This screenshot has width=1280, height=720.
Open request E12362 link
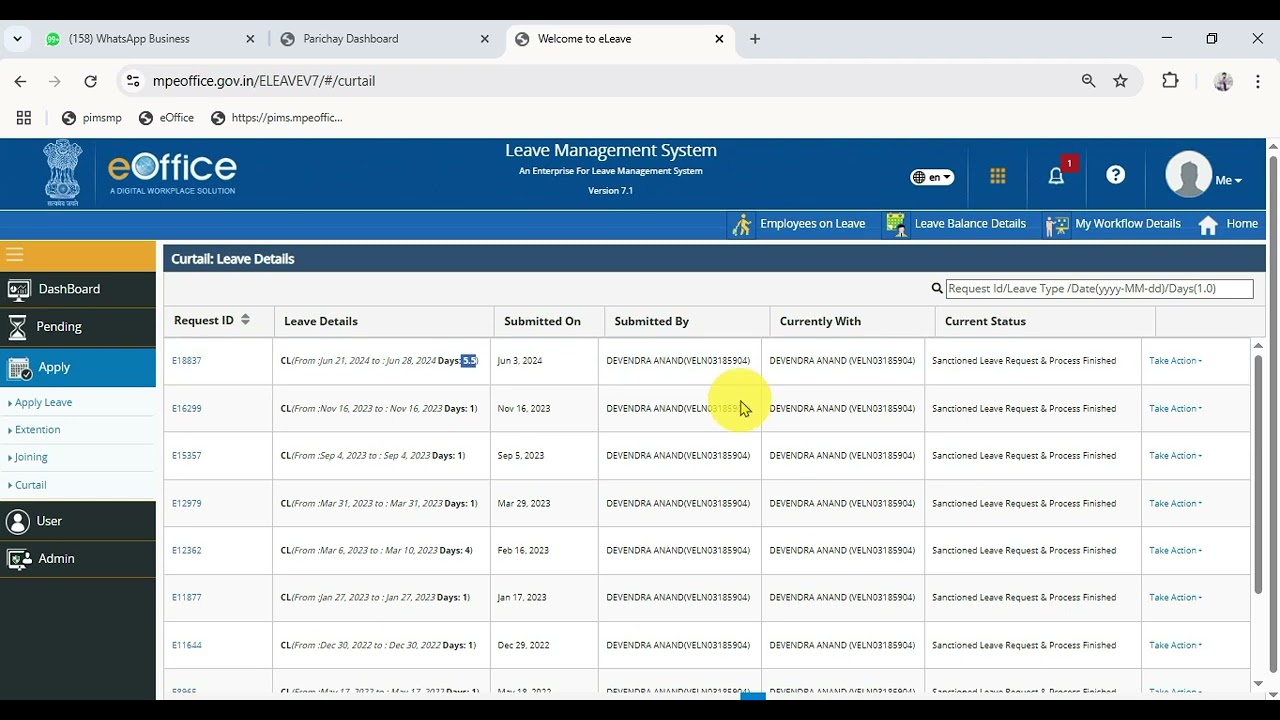click(187, 550)
